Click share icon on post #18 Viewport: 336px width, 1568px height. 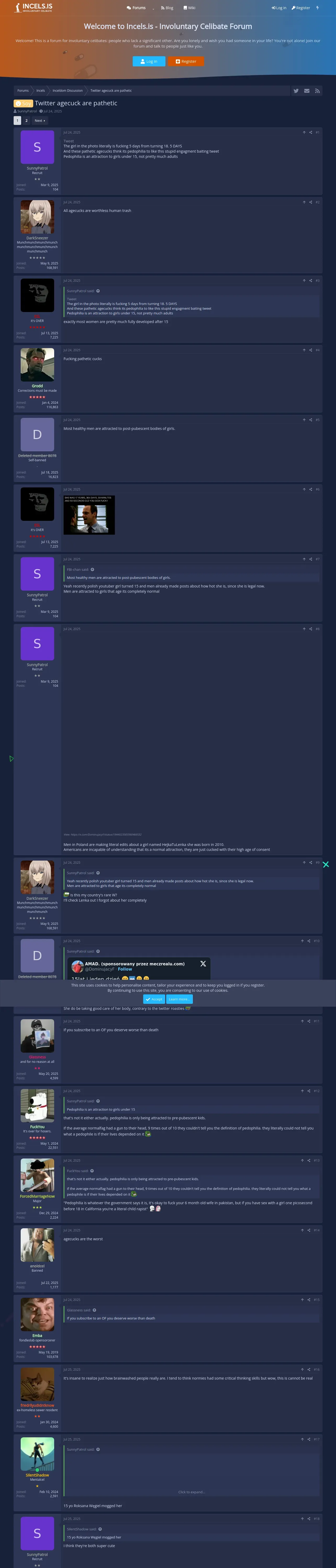click(309, 1519)
